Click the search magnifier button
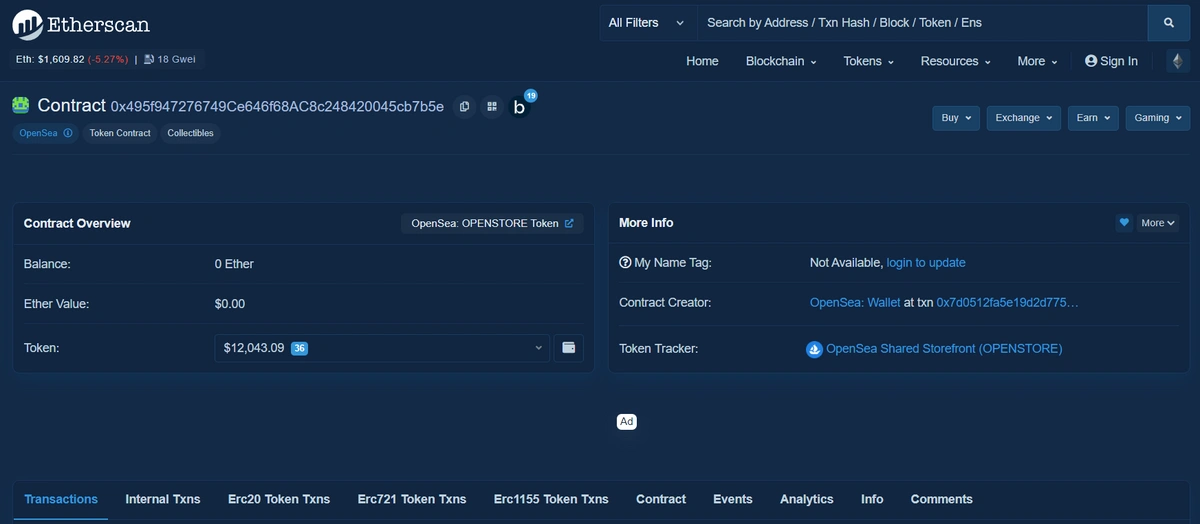Screen dimensions: 1200x524 1169,22
